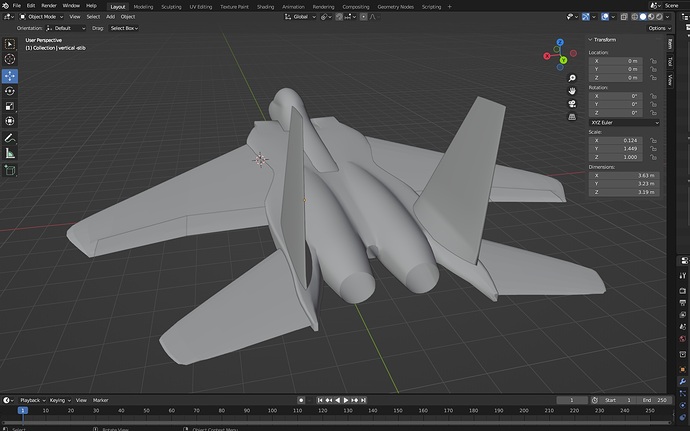Play animation in reverse
Viewport: 690px width, 431px height.
coord(337,400)
